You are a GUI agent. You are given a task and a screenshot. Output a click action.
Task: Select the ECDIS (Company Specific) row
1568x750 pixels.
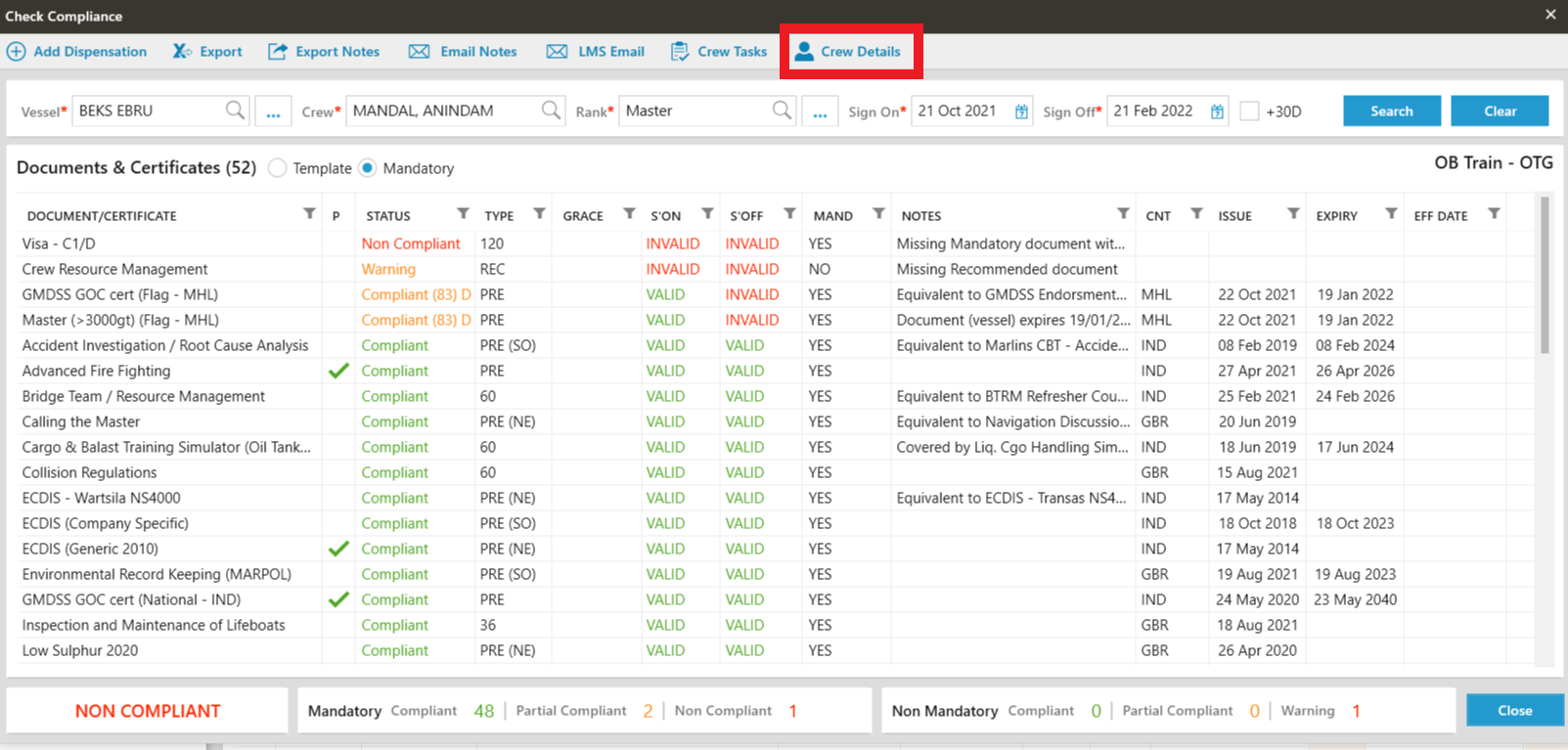pyautogui.click(x=778, y=523)
